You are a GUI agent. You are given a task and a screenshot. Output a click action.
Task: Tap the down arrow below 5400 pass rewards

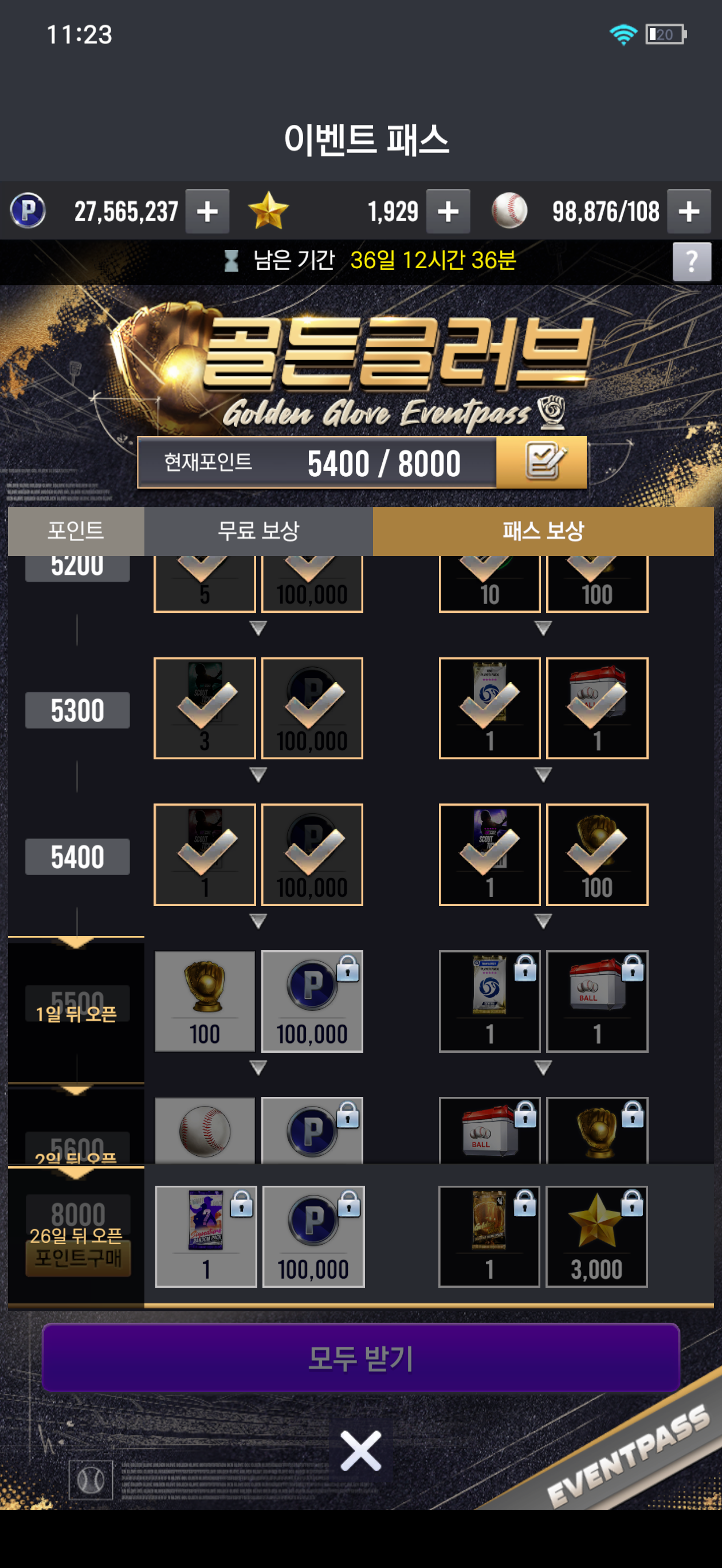tap(543, 921)
